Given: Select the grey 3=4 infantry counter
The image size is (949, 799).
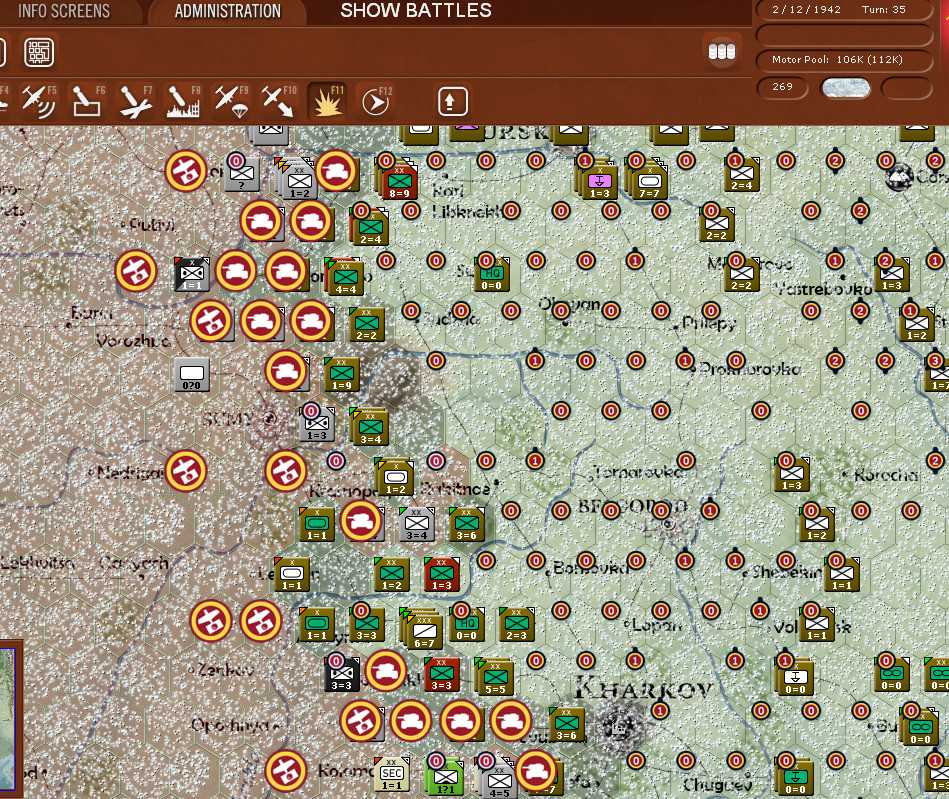Looking at the screenshot, I should (416, 525).
